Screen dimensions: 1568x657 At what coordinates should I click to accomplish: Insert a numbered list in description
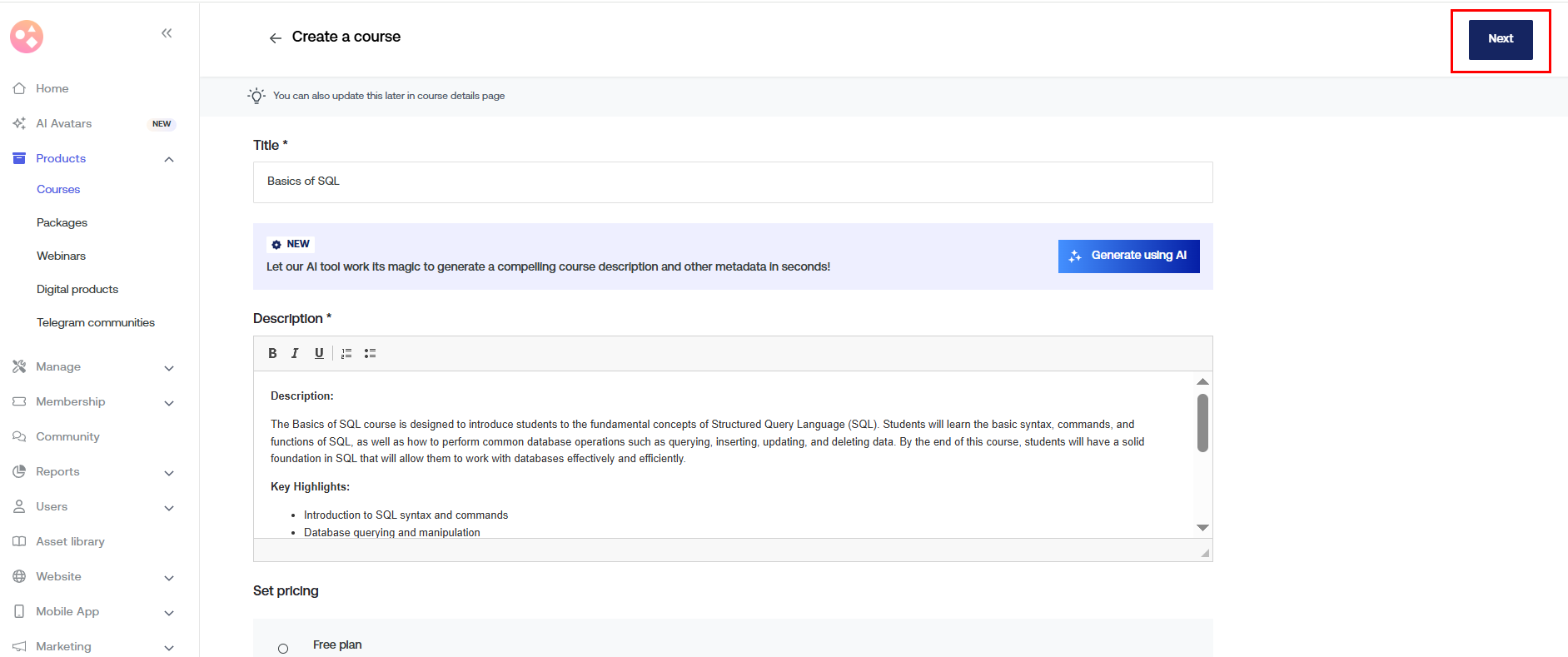click(346, 353)
